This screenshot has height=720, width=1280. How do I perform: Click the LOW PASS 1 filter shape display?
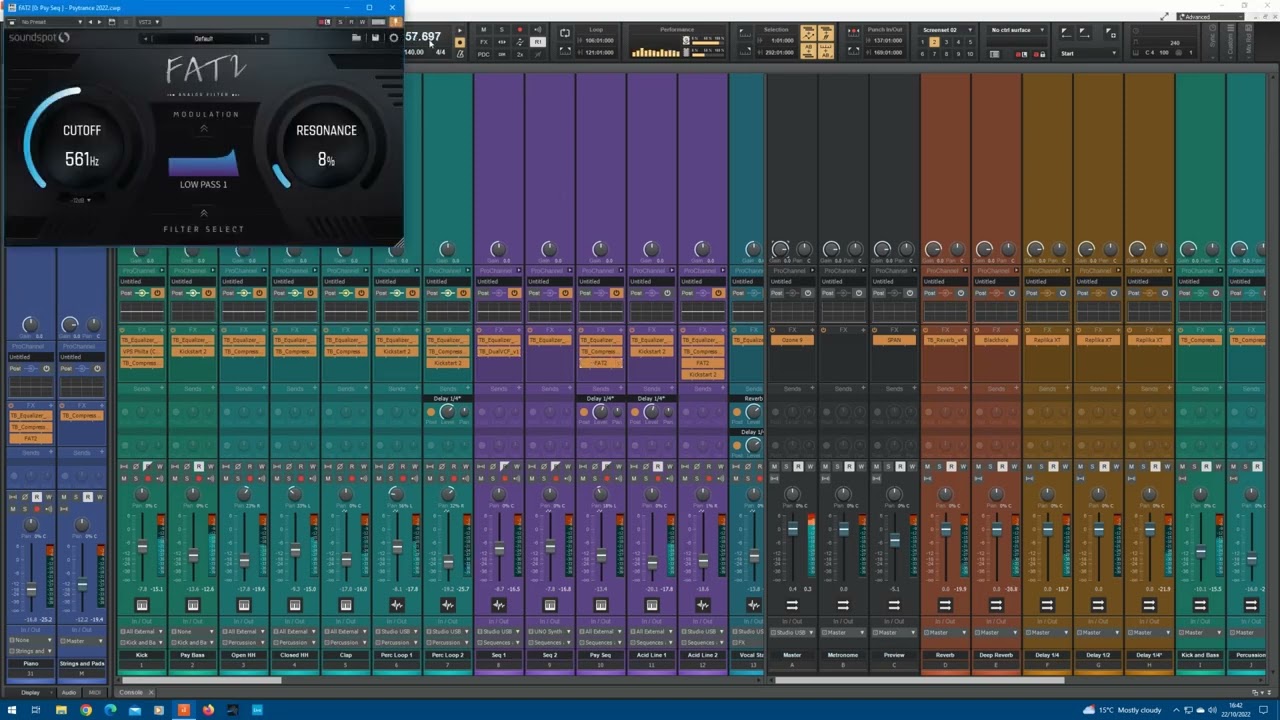204,163
